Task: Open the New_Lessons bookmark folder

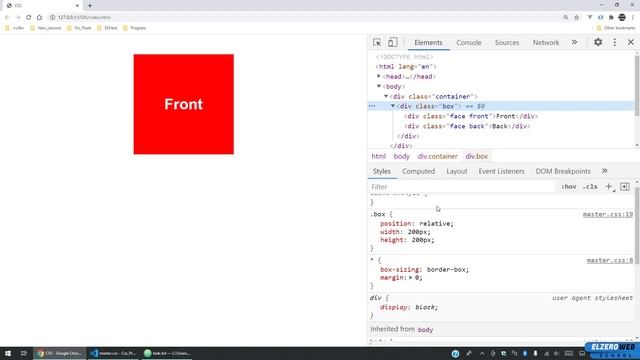Action: point(46,28)
